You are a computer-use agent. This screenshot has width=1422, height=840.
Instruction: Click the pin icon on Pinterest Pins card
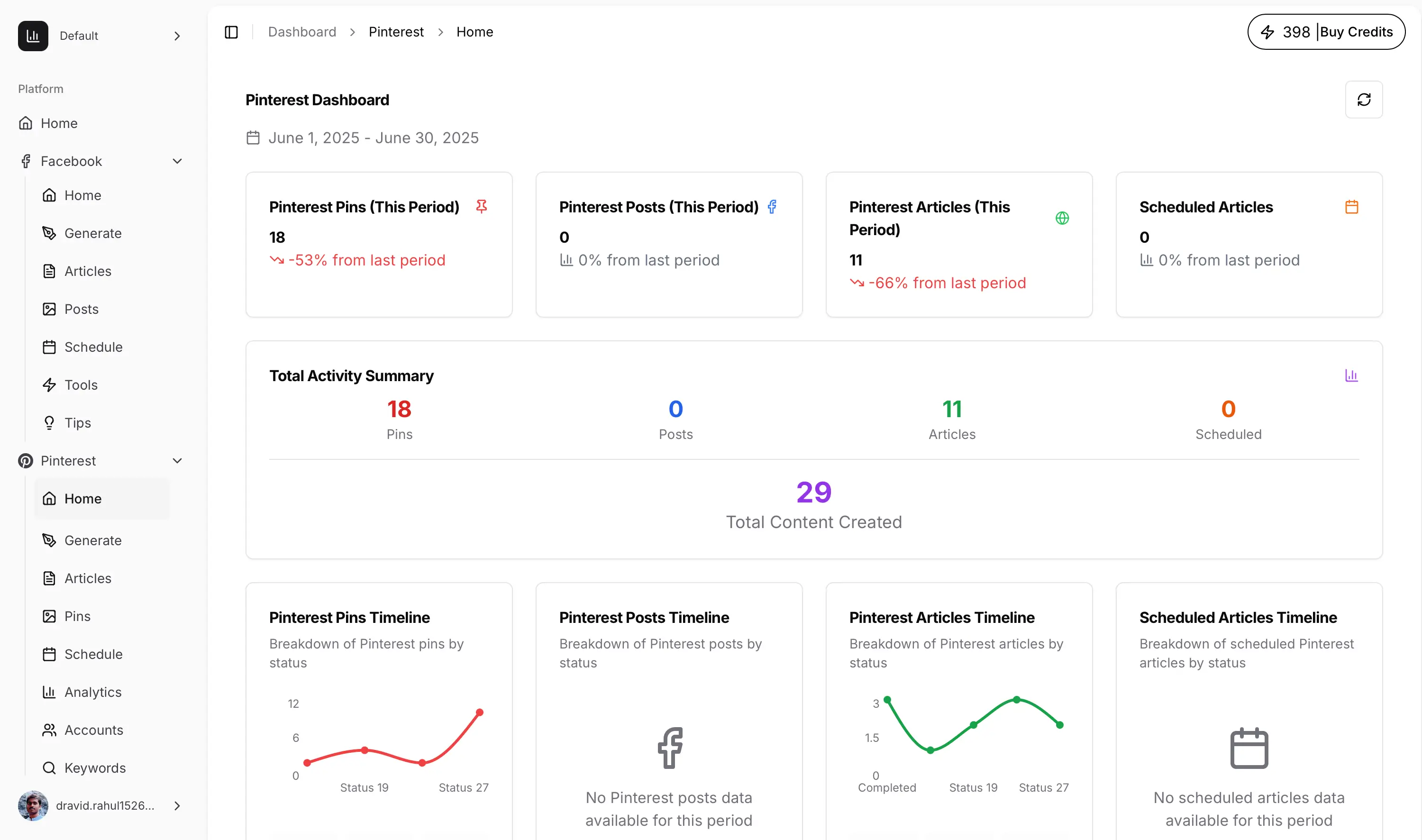pyautogui.click(x=482, y=207)
